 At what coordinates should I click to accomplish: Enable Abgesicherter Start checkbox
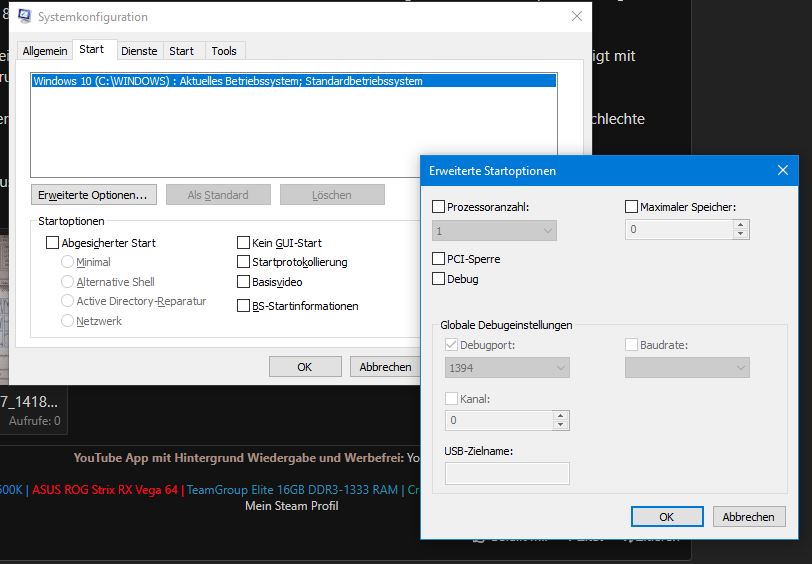coord(52,243)
